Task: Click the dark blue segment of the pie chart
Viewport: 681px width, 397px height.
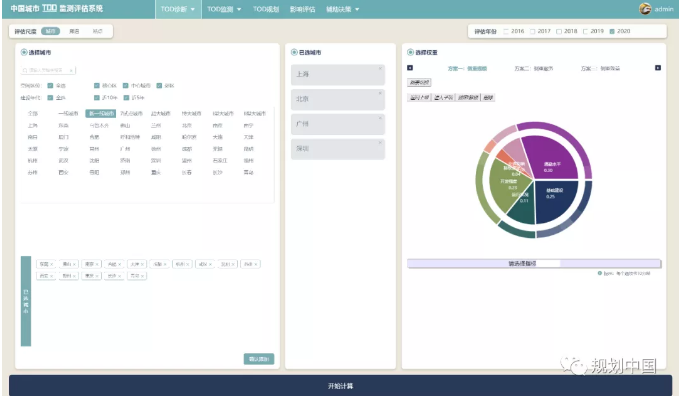Action: [x=555, y=200]
